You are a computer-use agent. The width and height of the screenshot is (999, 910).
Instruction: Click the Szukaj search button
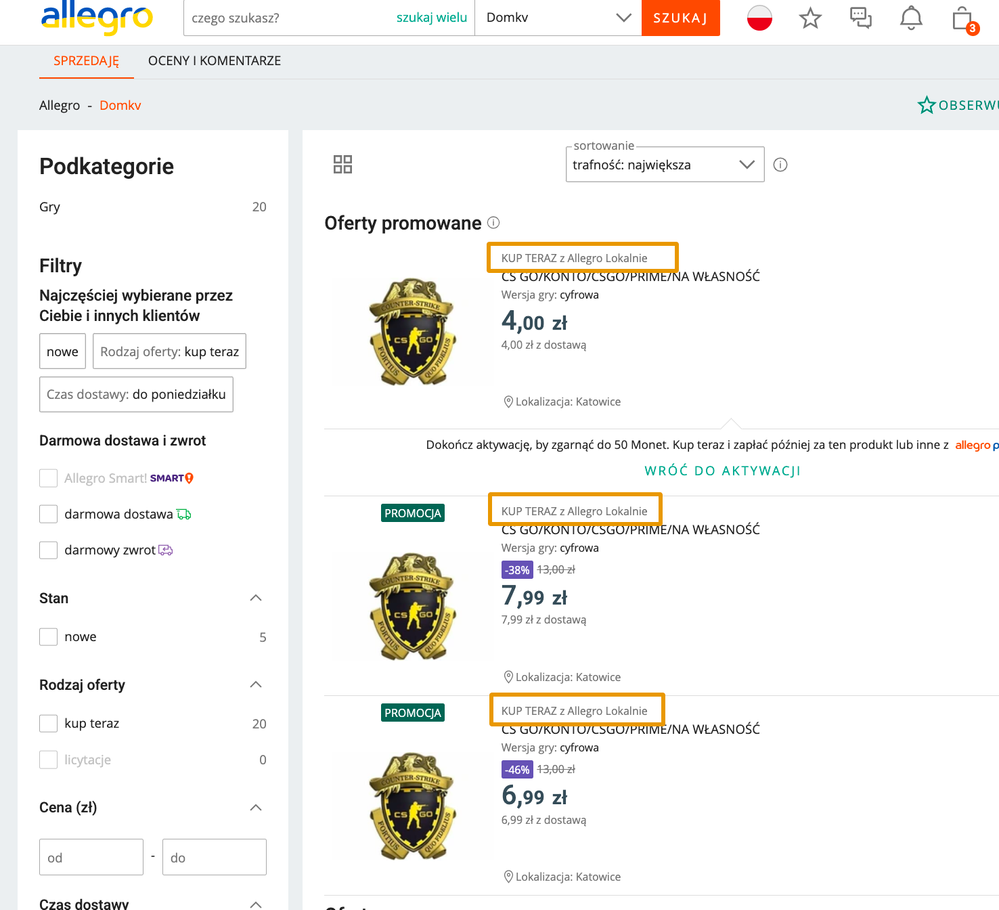click(x=680, y=18)
